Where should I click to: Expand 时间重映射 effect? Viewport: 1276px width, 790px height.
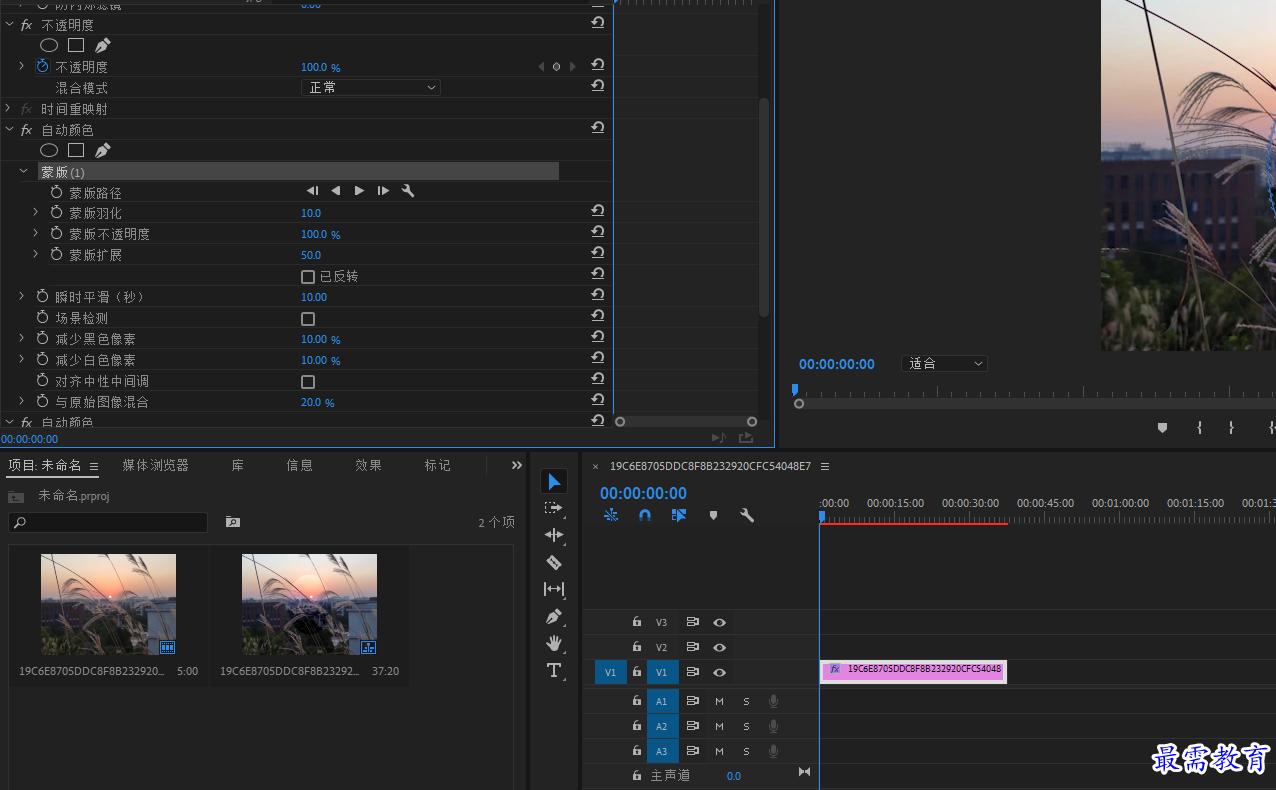coord(8,108)
